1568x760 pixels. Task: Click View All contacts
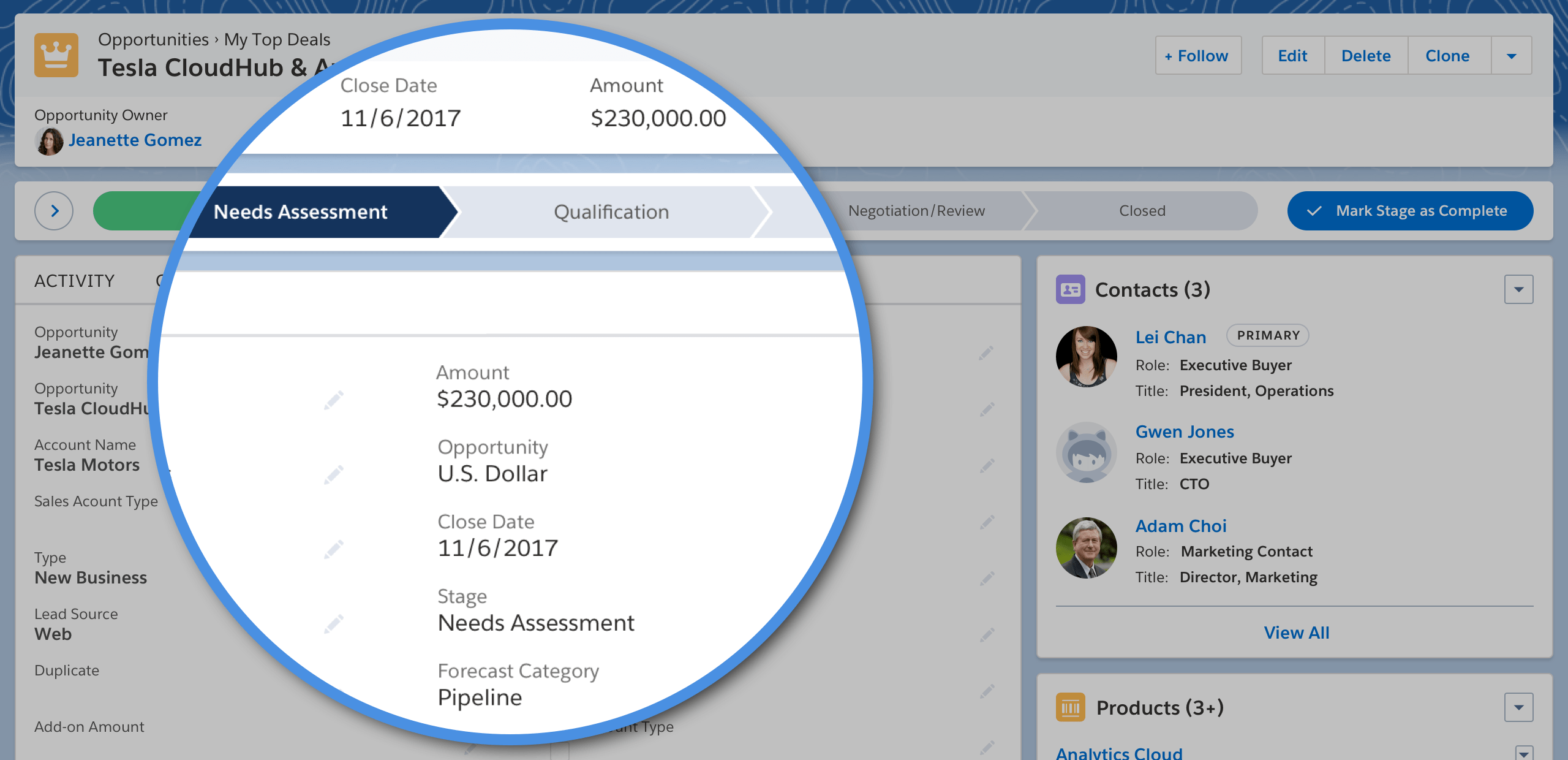point(1297,633)
